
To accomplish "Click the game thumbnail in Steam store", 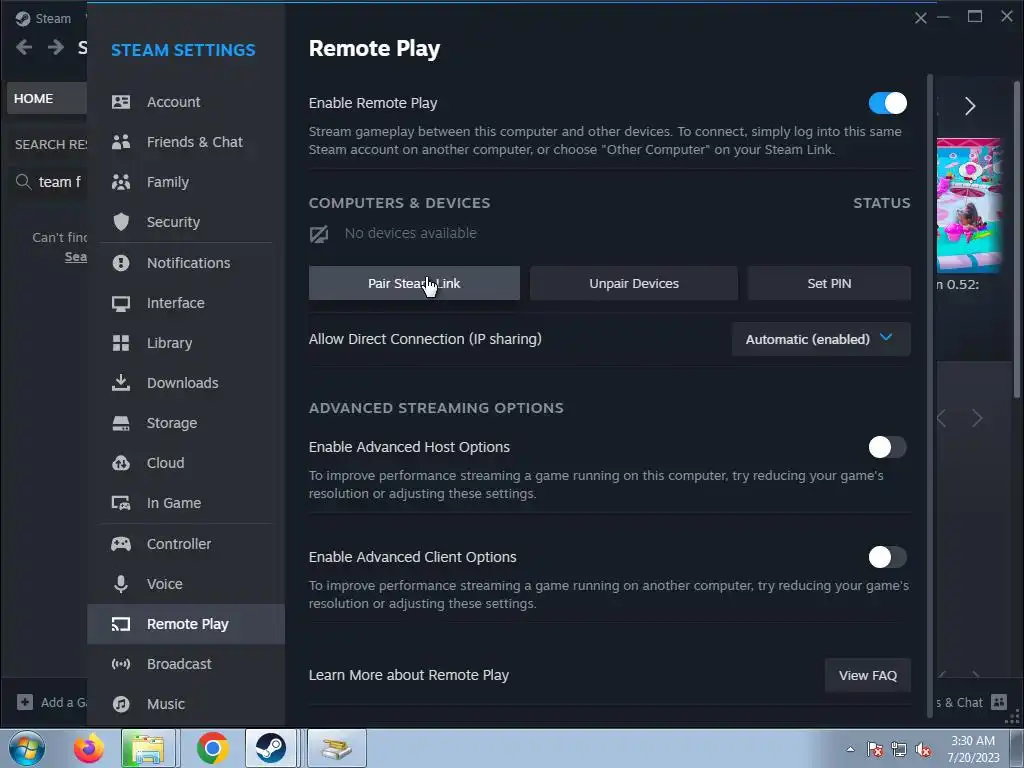I will [x=968, y=206].
